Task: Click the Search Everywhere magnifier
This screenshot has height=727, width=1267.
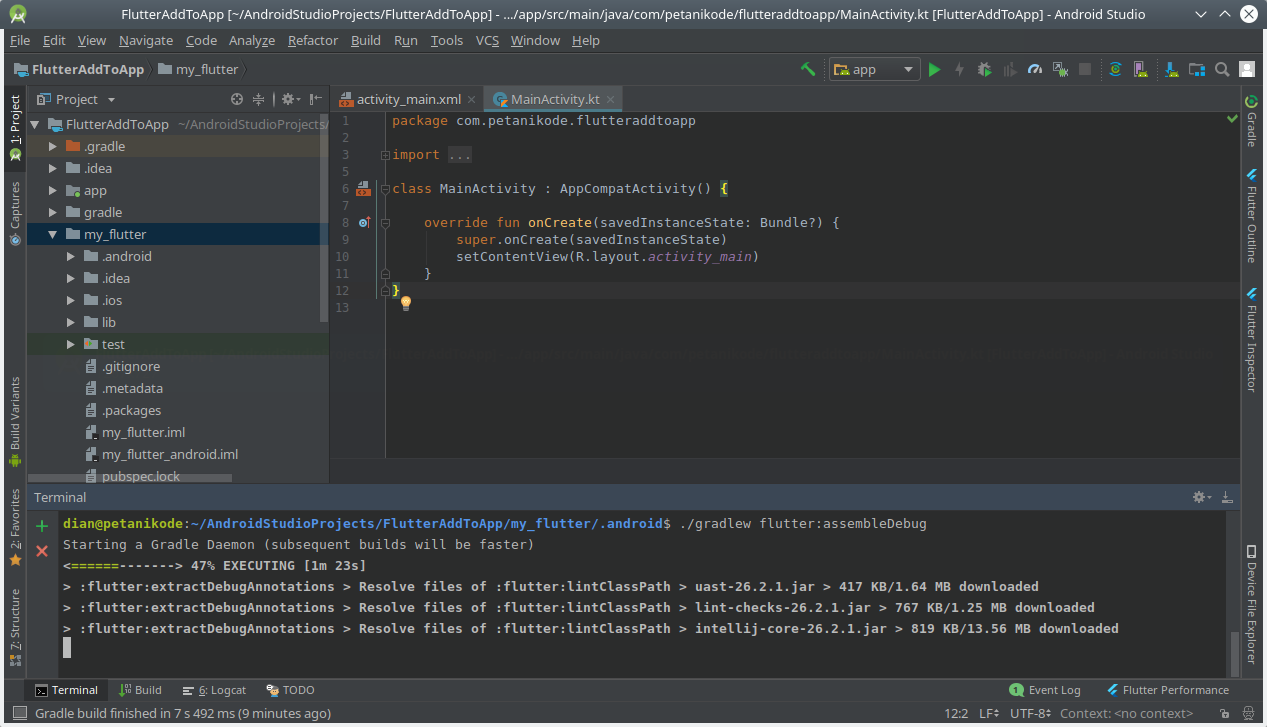Action: pyautogui.click(x=1222, y=69)
